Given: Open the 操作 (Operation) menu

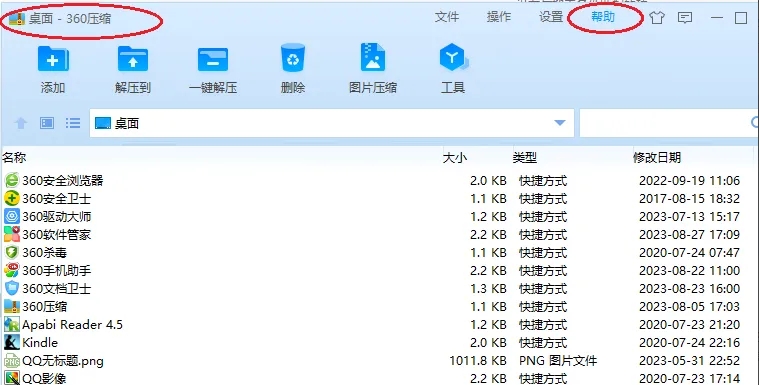Looking at the screenshot, I should (499, 17).
